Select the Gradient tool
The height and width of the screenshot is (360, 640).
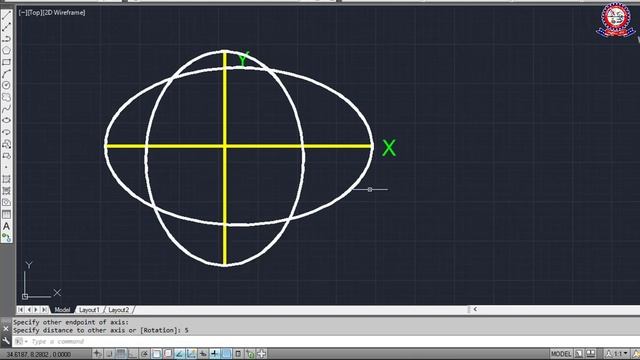(x=6, y=191)
